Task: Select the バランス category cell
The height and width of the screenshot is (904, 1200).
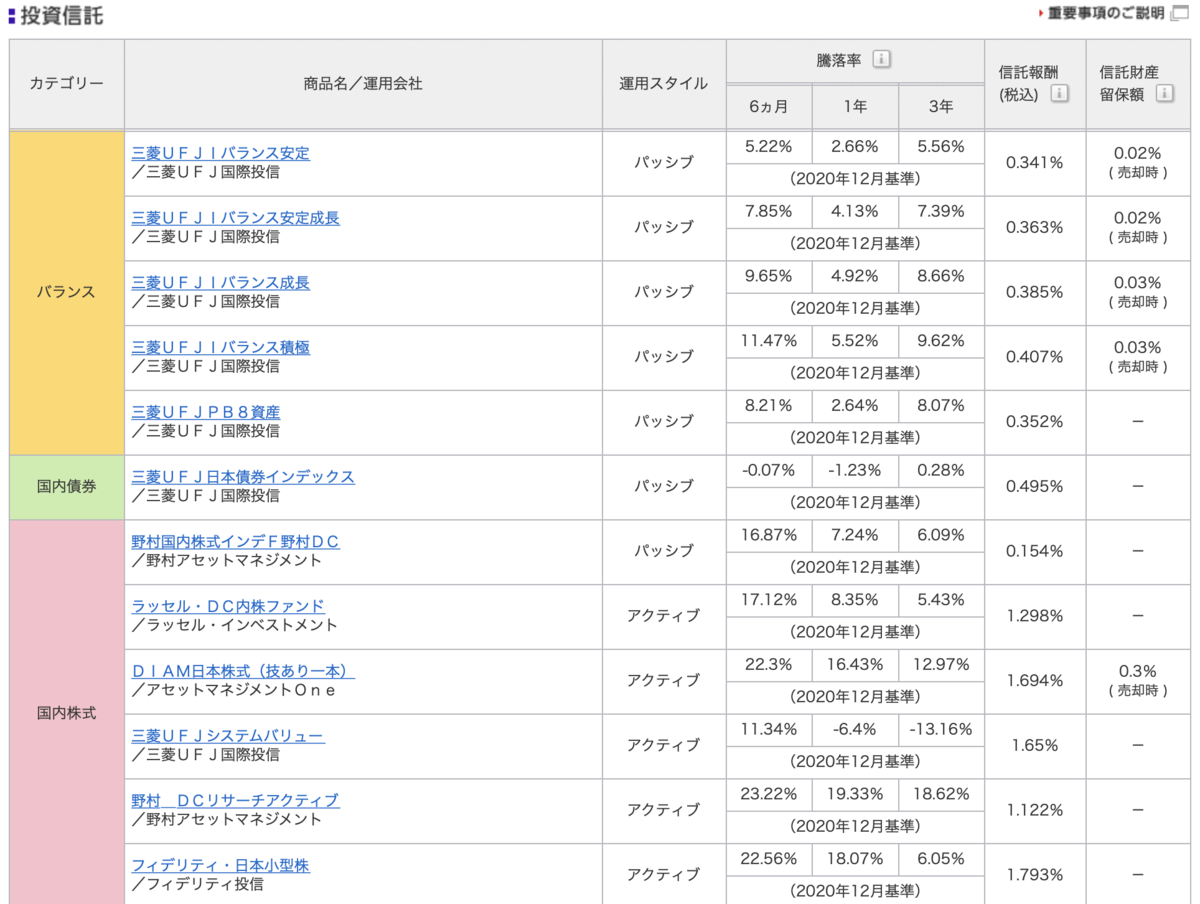Action: coord(67,292)
